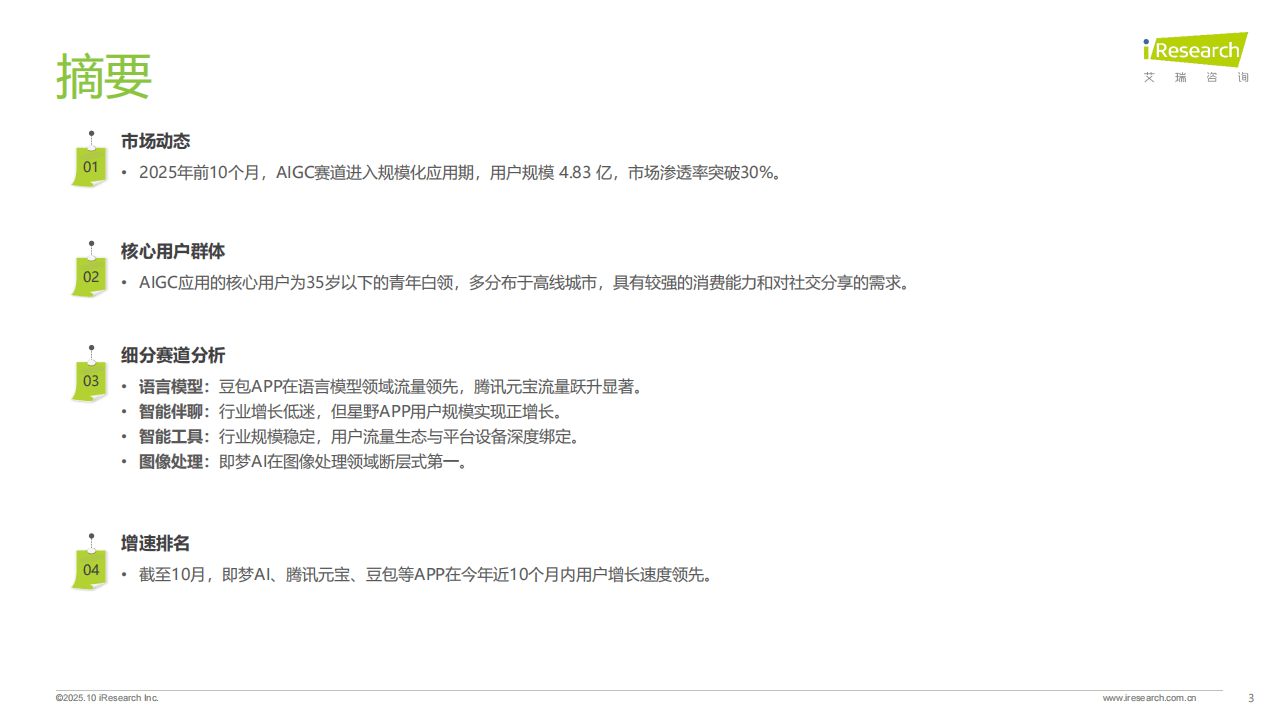Click the 艾瑞咨询 text under the logo
The image size is (1280, 720).
(x=1197, y=78)
